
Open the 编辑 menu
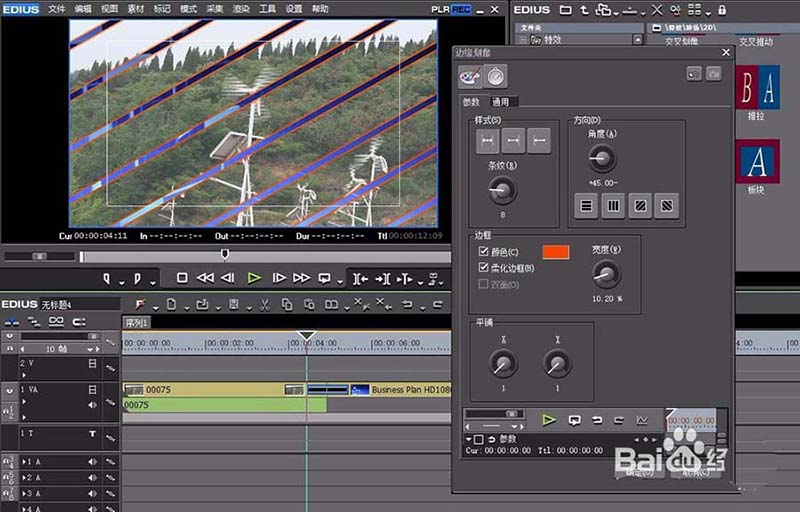click(83, 9)
